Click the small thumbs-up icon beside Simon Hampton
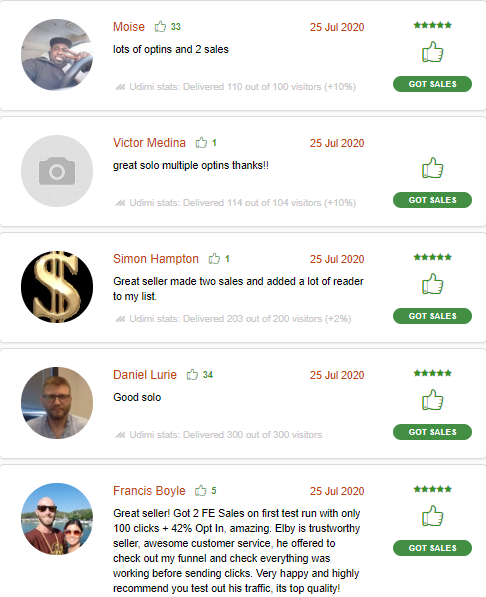The height and width of the screenshot is (597, 486). click(x=214, y=259)
